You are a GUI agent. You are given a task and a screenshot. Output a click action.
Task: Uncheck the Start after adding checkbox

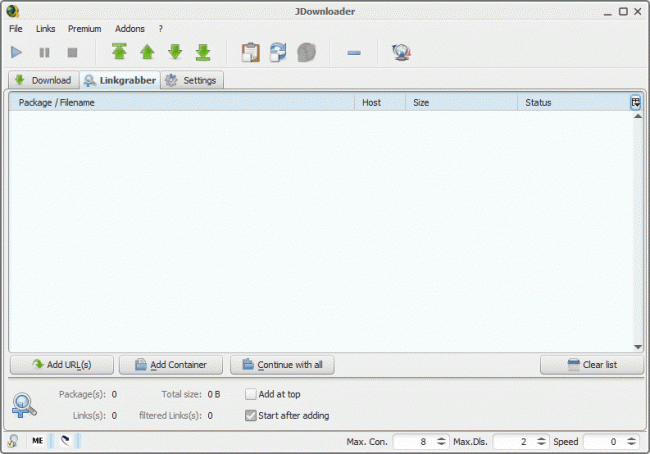click(x=251, y=415)
